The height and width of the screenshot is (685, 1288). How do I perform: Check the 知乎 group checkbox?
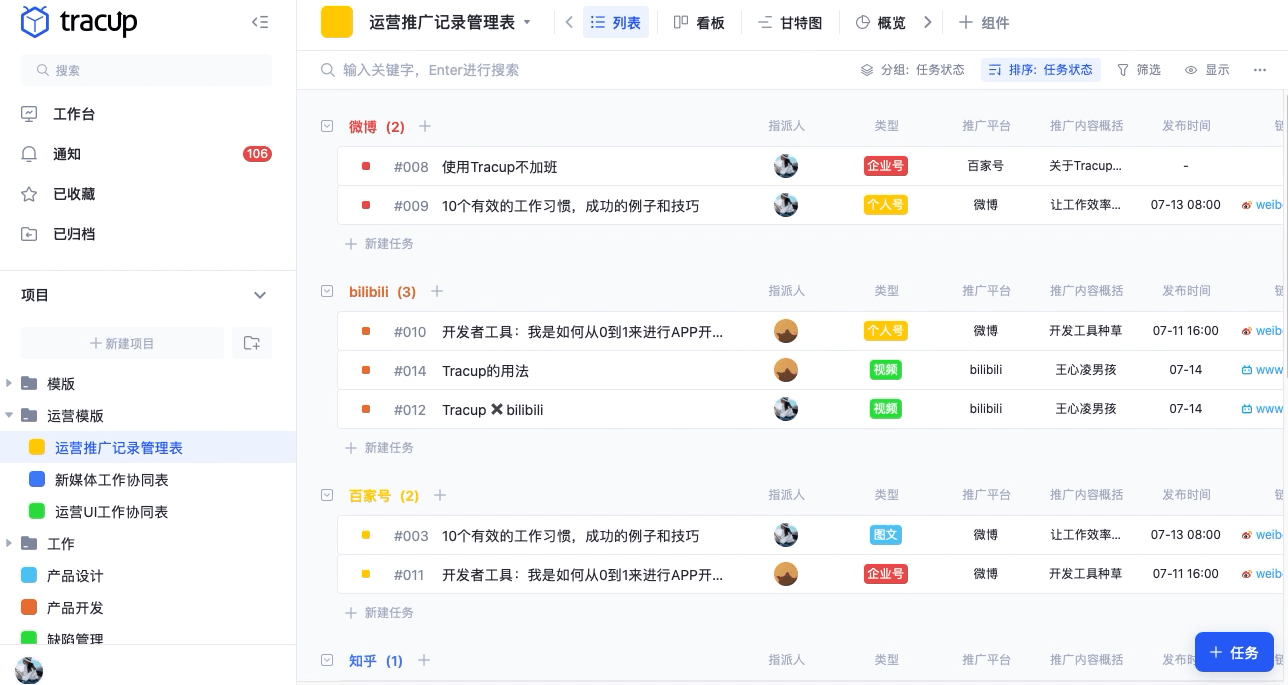point(327,660)
